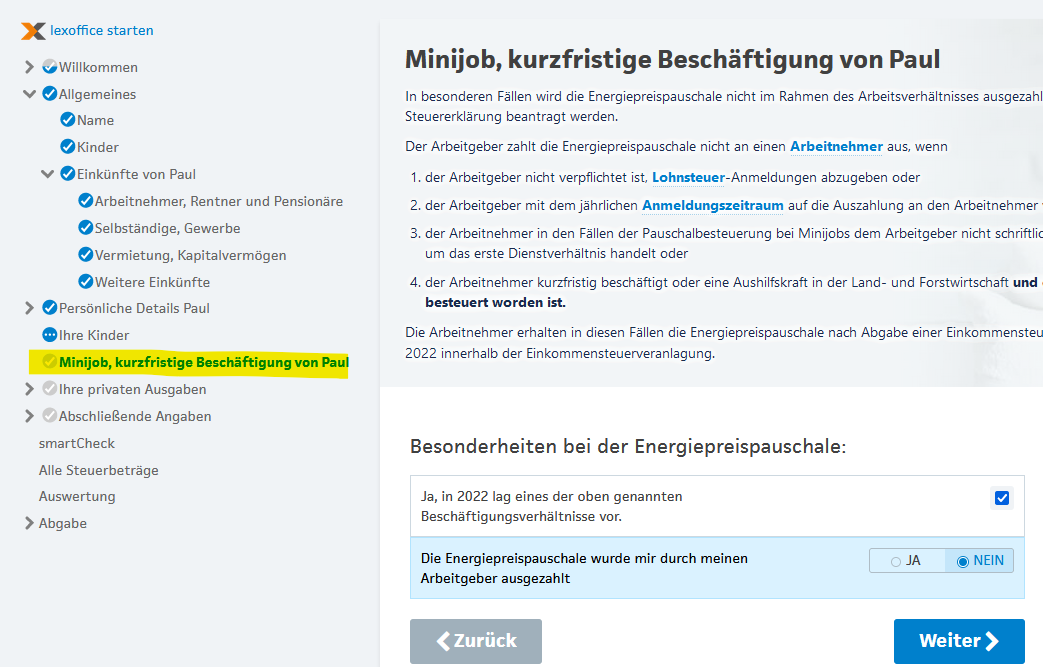Image resolution: width=1043 pixels, height=667 pixels.
Task: Expand the Abgabe section arrow
Action: [x=30, y=523]
